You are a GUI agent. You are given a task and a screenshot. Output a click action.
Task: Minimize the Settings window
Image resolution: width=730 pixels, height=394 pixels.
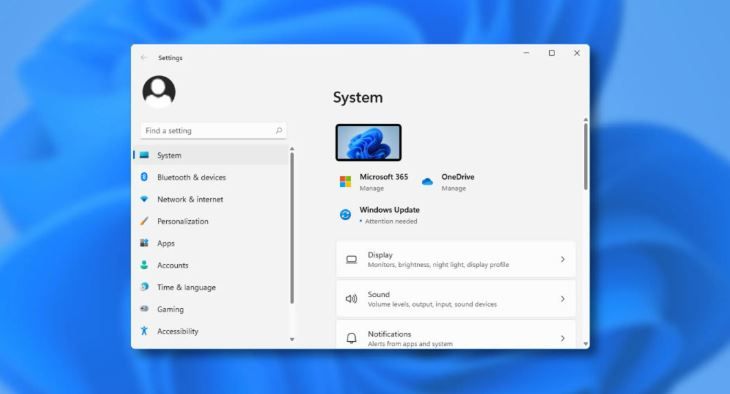coord(527,53)
